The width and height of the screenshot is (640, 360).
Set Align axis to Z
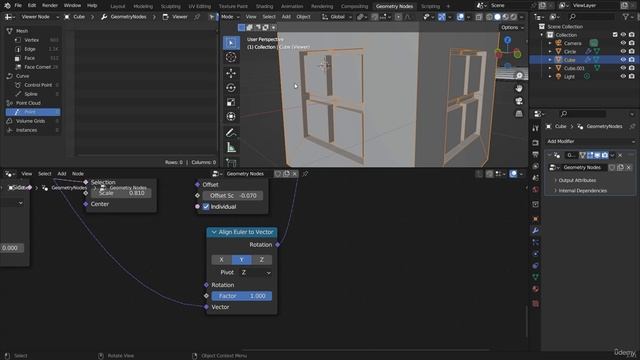click(262, 260)
